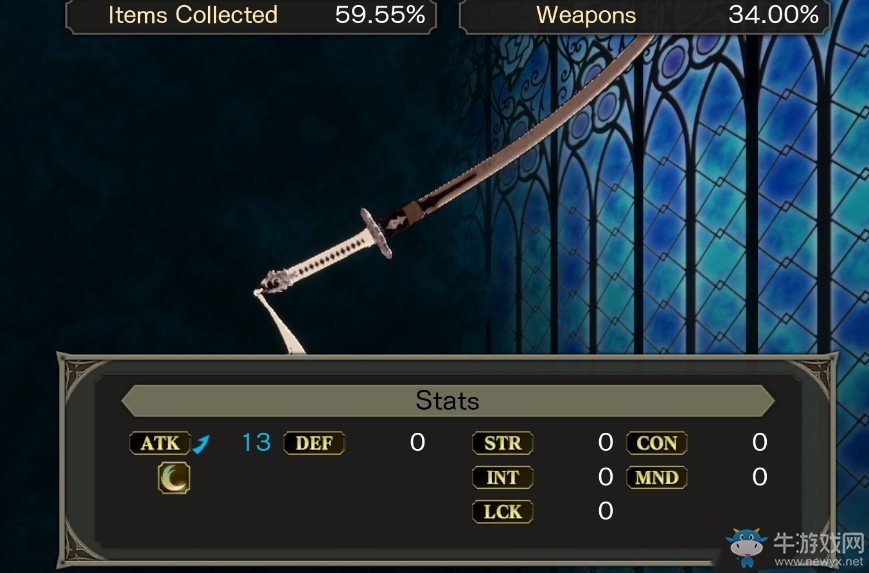
Task: Select the Items Collected panel
Action: tap(251, 16)
